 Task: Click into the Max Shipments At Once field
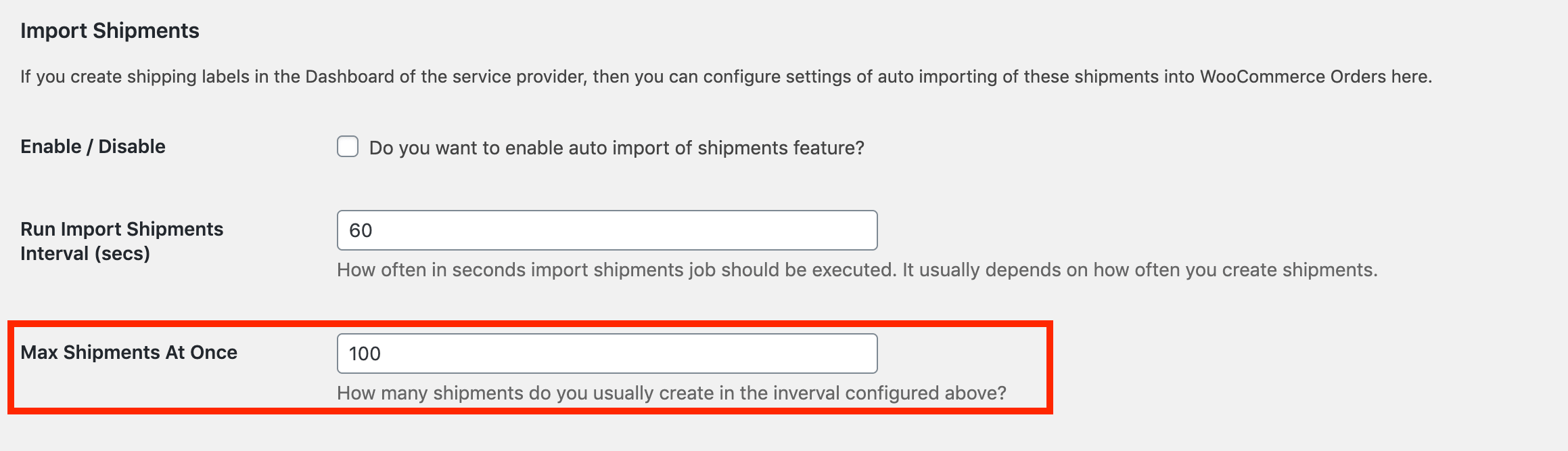[x=607, y=353]
